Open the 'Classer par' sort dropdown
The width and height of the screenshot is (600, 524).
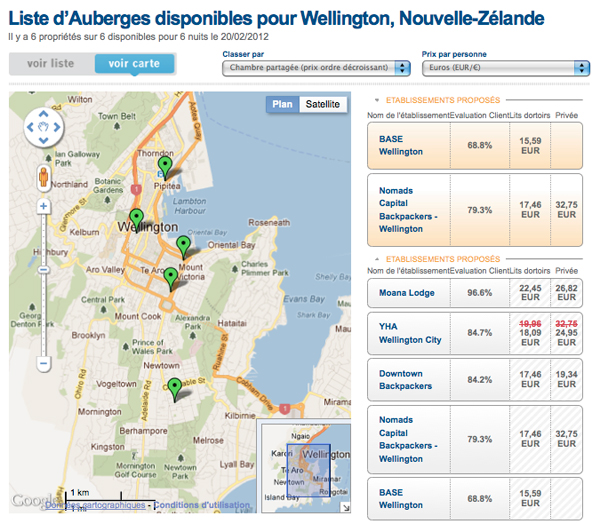[x=316, y=67]
